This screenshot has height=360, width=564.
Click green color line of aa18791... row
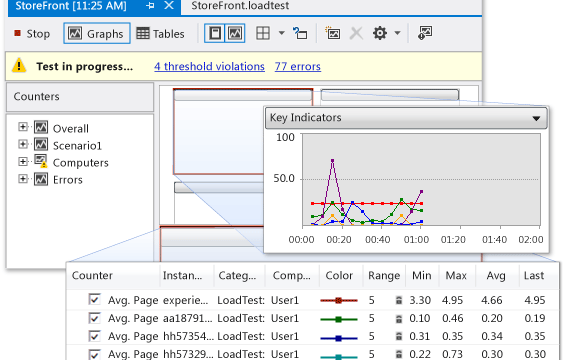338,319
